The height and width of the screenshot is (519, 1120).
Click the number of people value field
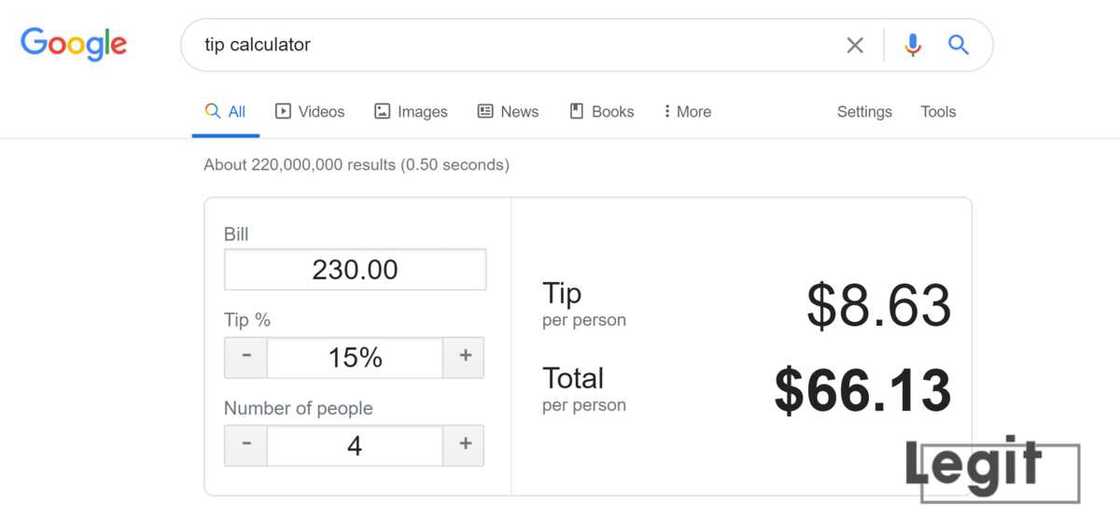click(355, 445)
